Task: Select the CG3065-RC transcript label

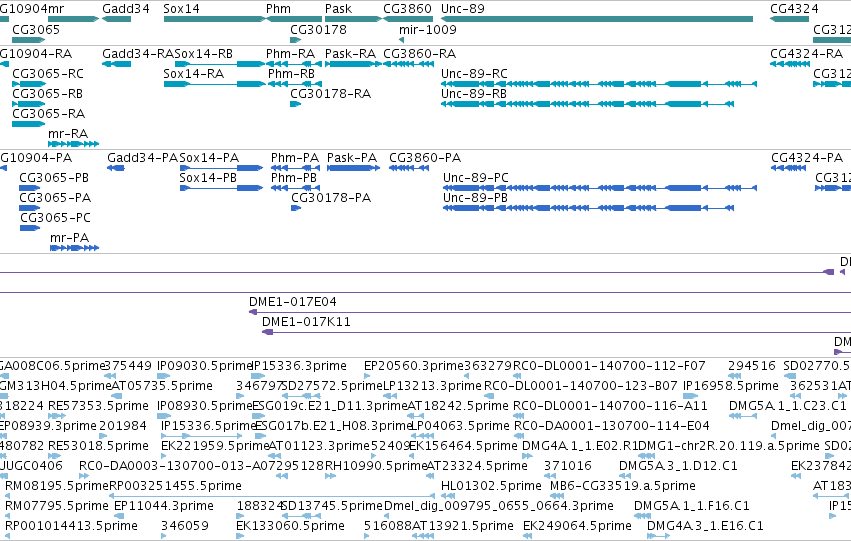Action: point(48,73)
